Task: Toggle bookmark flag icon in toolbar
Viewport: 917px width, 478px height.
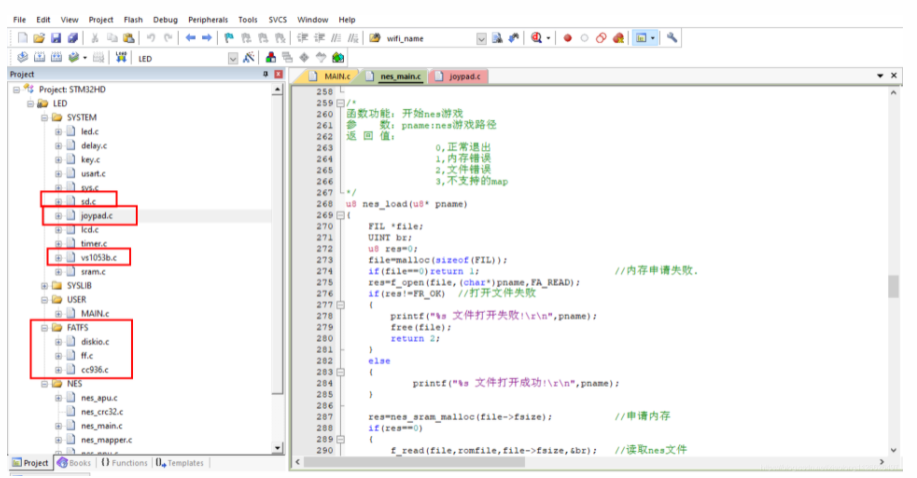Action: tap(229, 38)
